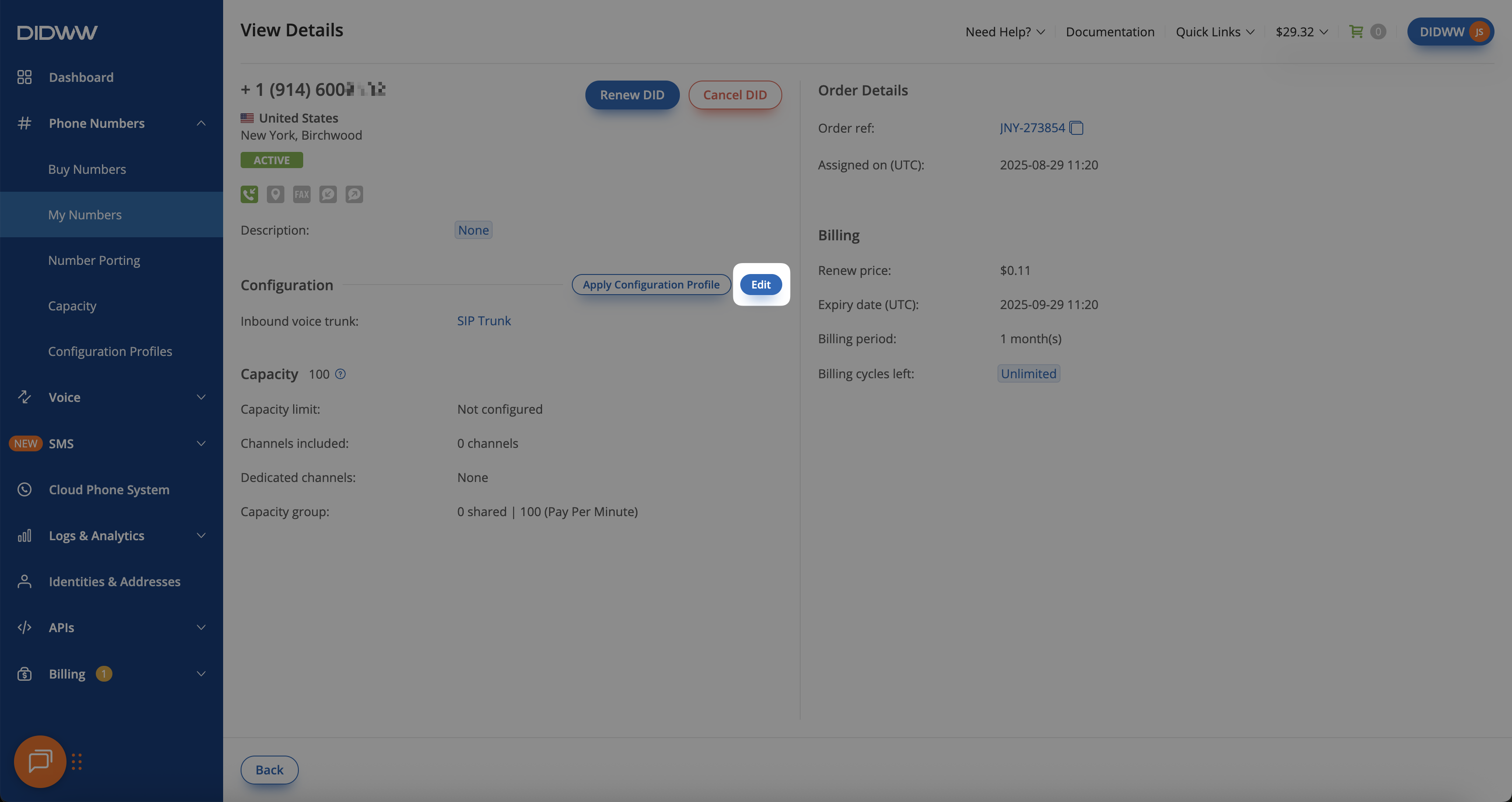Click the inbound SMS feature icon

(328, 194)
